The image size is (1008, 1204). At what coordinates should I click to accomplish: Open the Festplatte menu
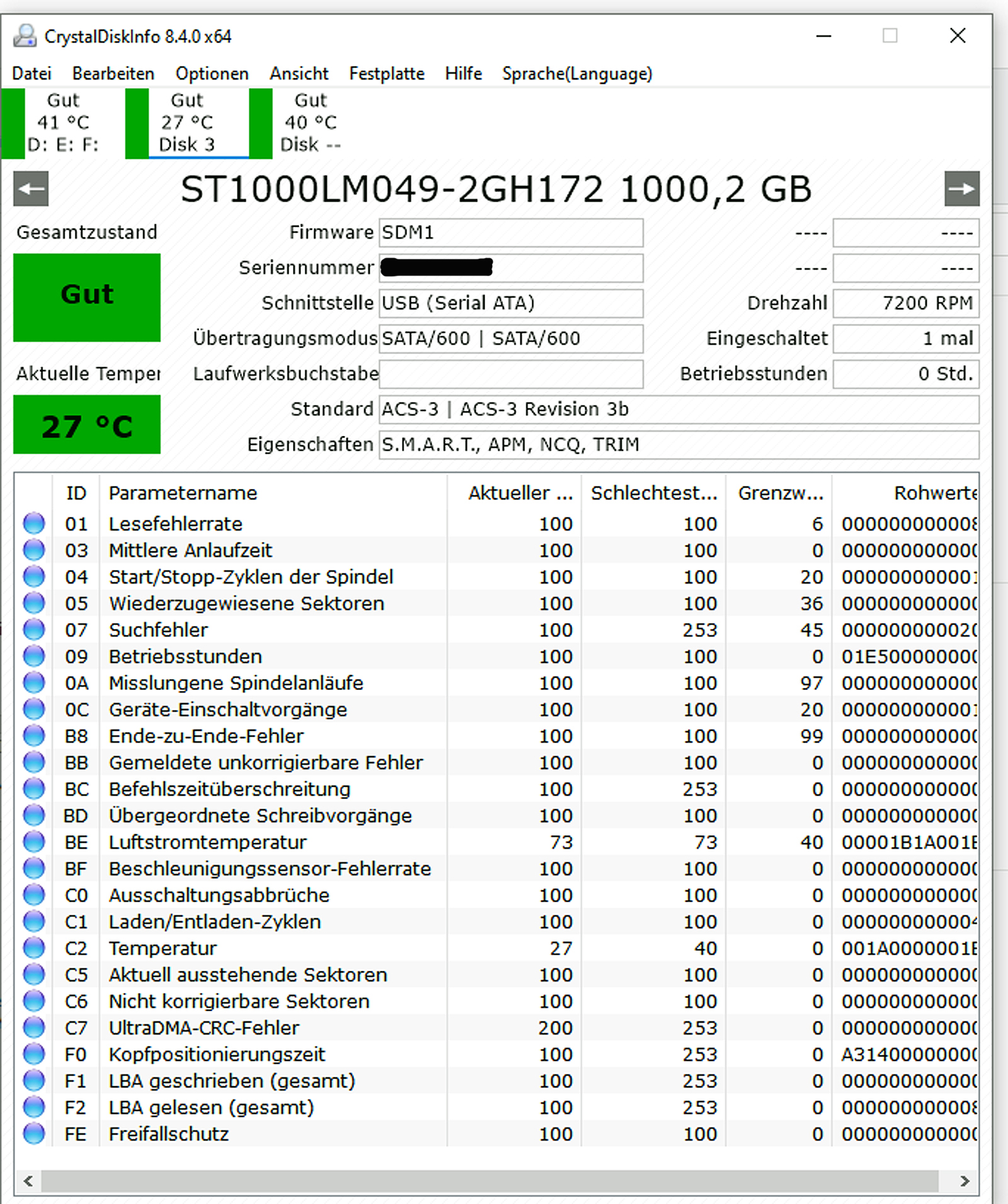(x=387, y=74)
